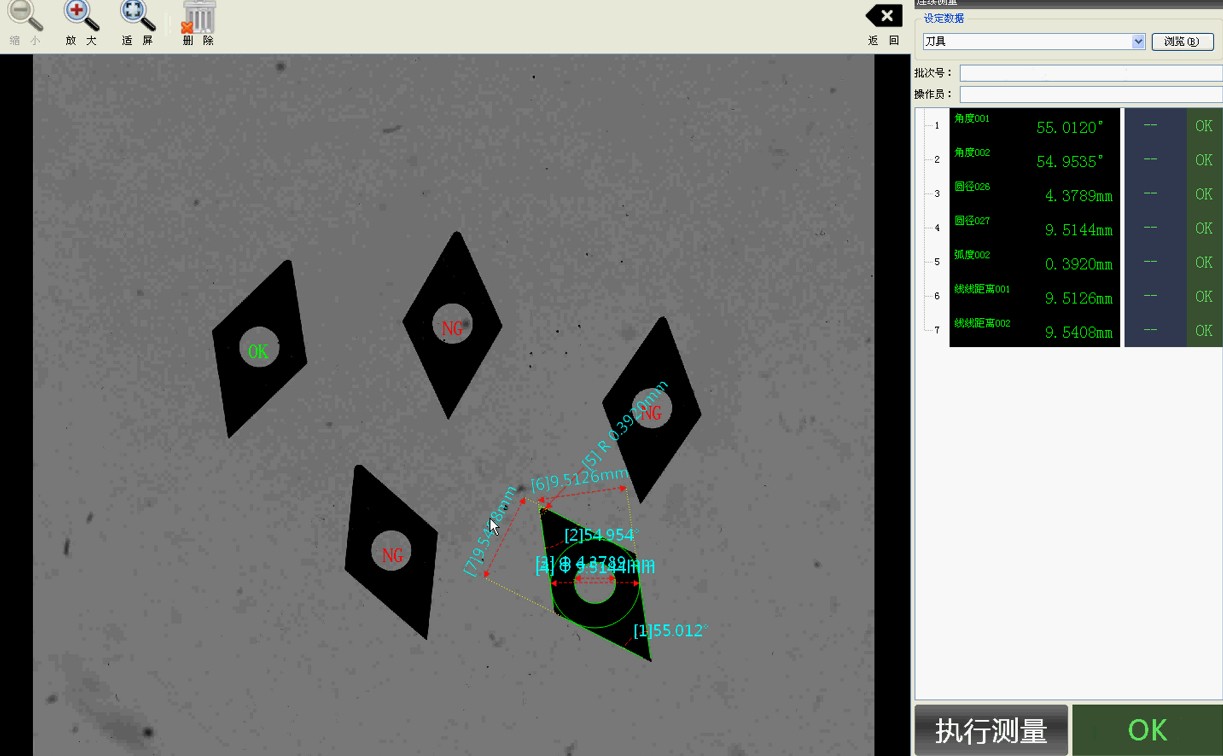Click the 操作员 operator input field
This screenshot has height=756, width=1223.
1090,94
